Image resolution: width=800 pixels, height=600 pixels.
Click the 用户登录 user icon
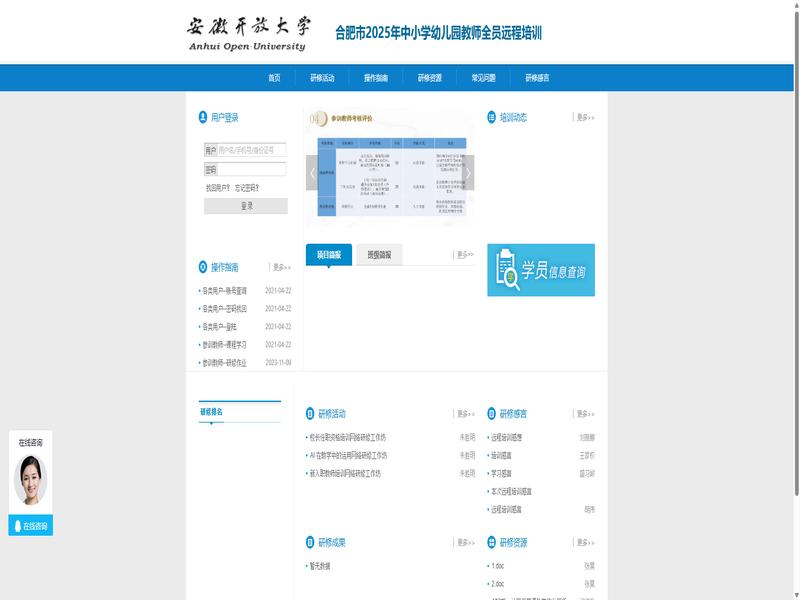[203, 117]
